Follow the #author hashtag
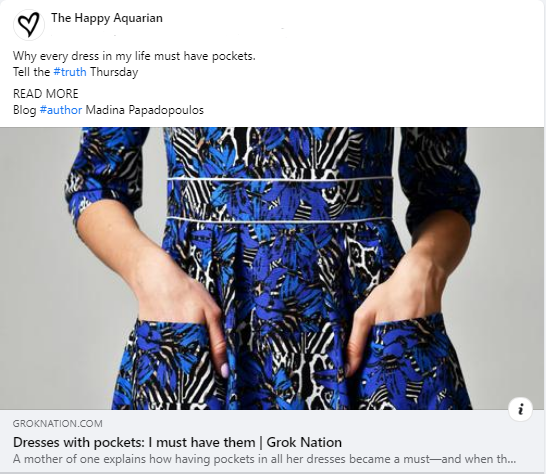Image resolution: width=546 pixels, height=474 pixels. pos(61,110)
